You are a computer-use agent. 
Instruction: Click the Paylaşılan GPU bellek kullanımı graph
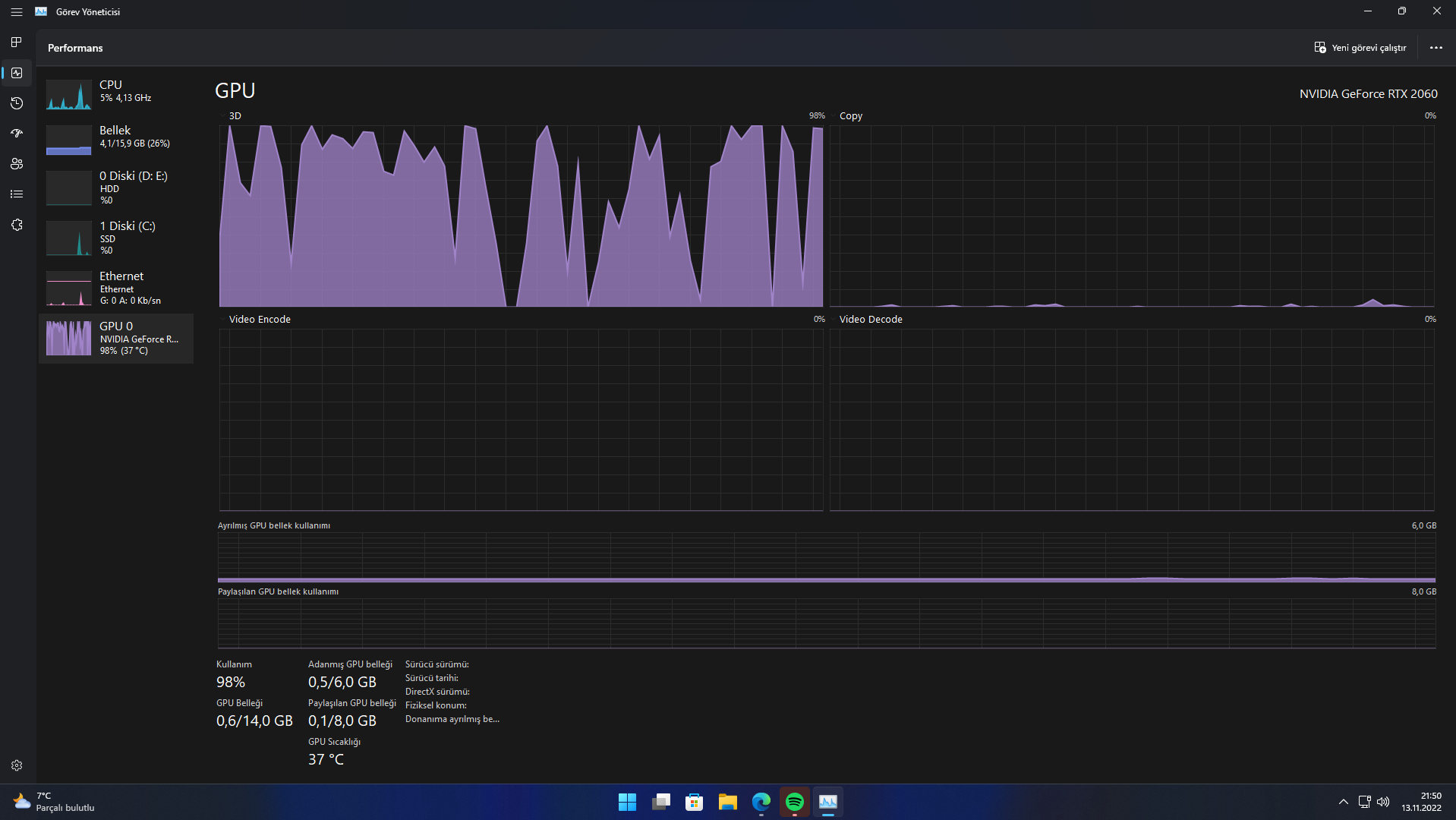pyautogui.click(x=827, y=623)
